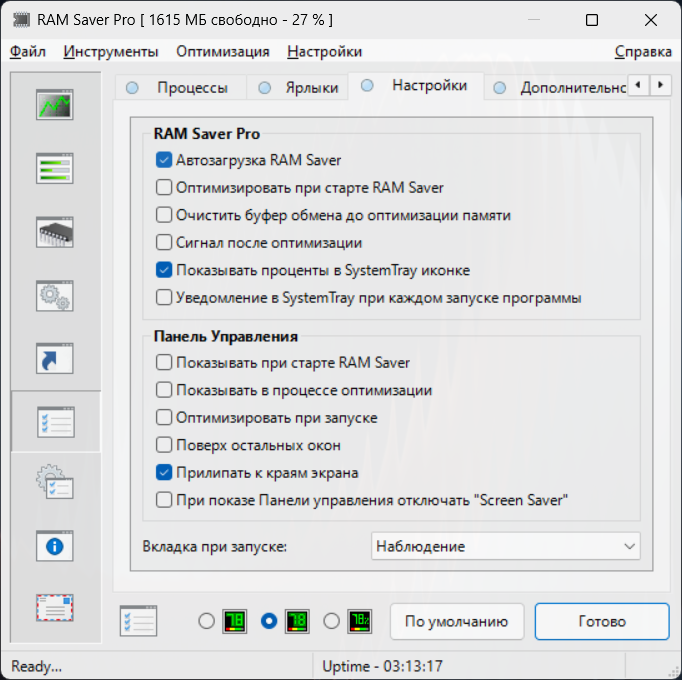Open the blue info sidebar icon
682x680 pixels.
click(55, 546)
